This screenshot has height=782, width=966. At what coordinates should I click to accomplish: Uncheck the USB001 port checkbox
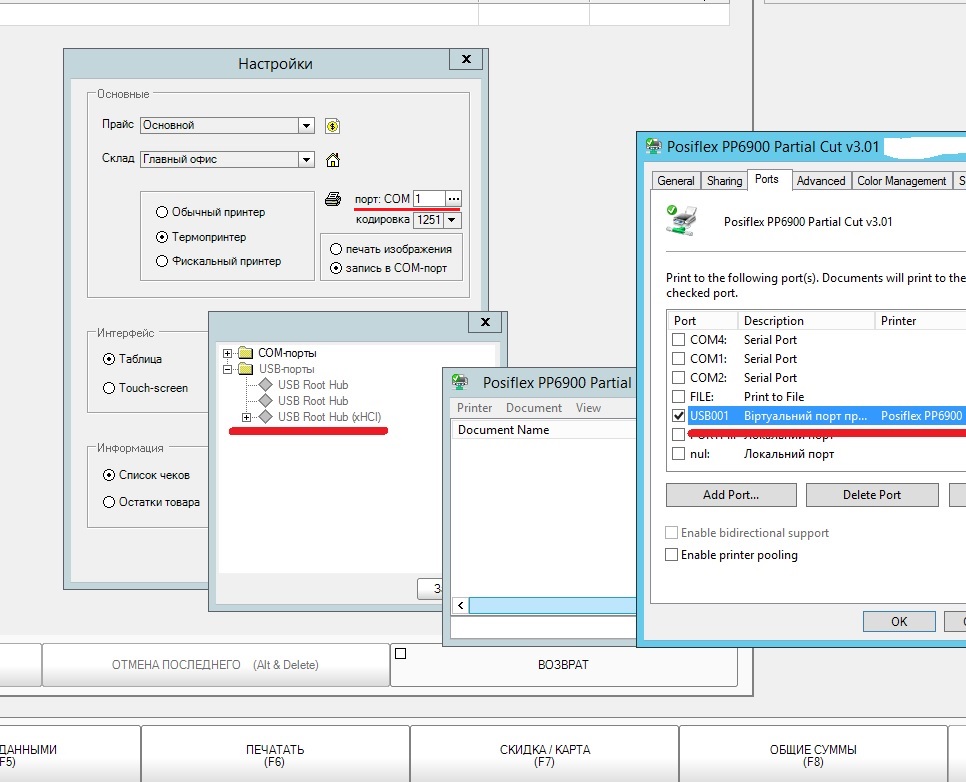tap(678, 415)
